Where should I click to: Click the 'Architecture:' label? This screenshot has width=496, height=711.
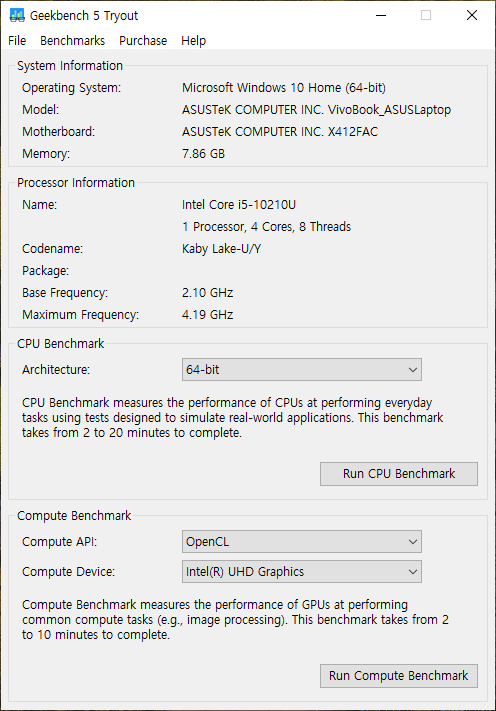(x=56, y=370)
